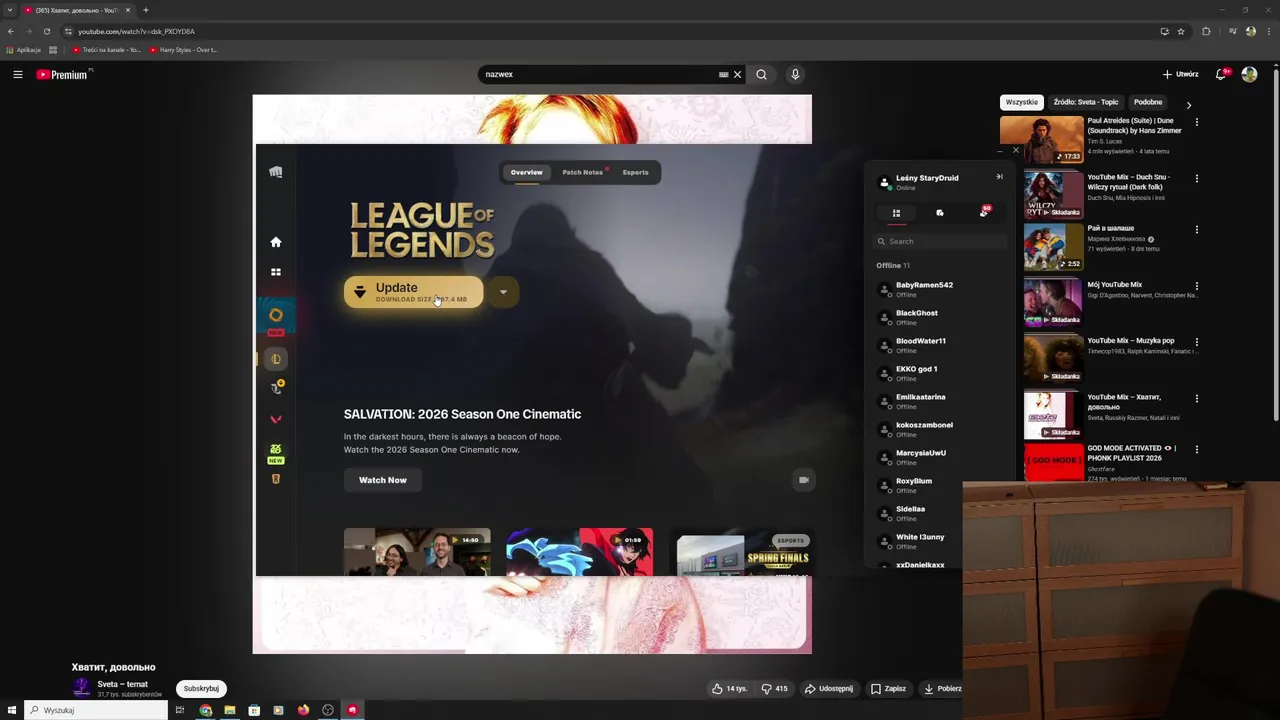Switch to the Valorant sidebar icon

click(276, 419)
